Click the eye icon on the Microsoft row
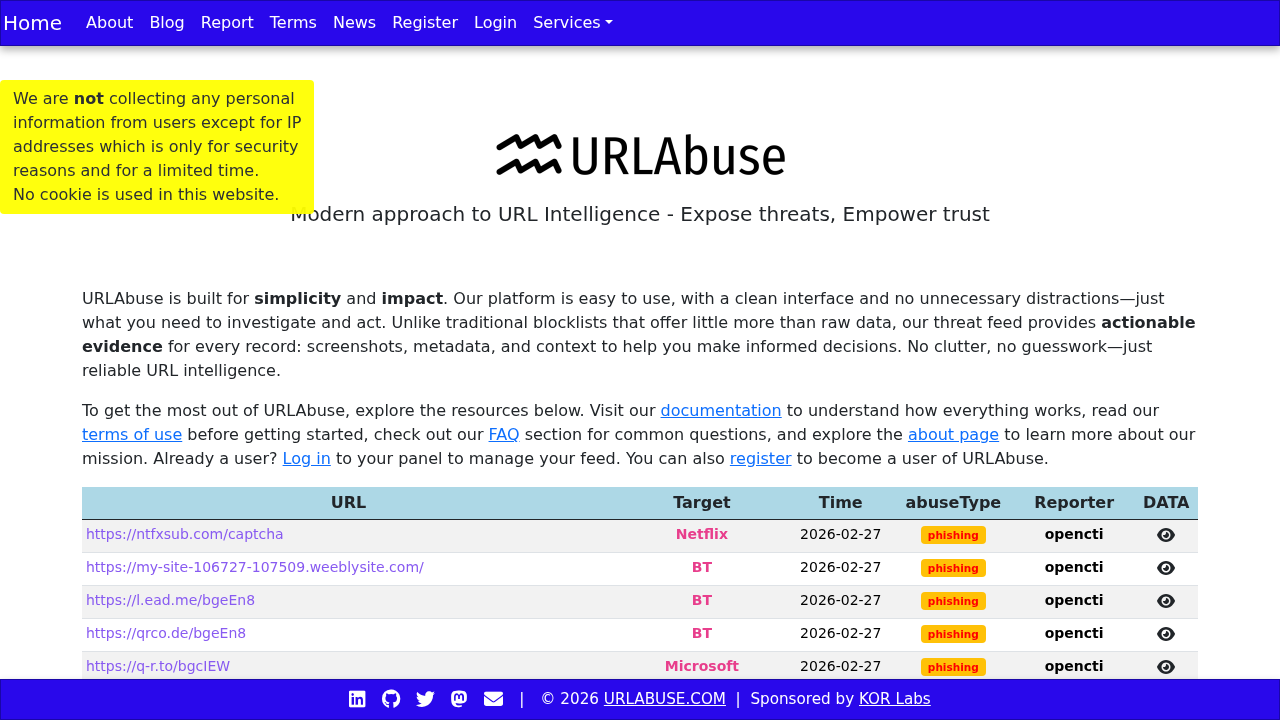Image resolution: width=1280 pixels, height=720 pixels. [1164, 666]
